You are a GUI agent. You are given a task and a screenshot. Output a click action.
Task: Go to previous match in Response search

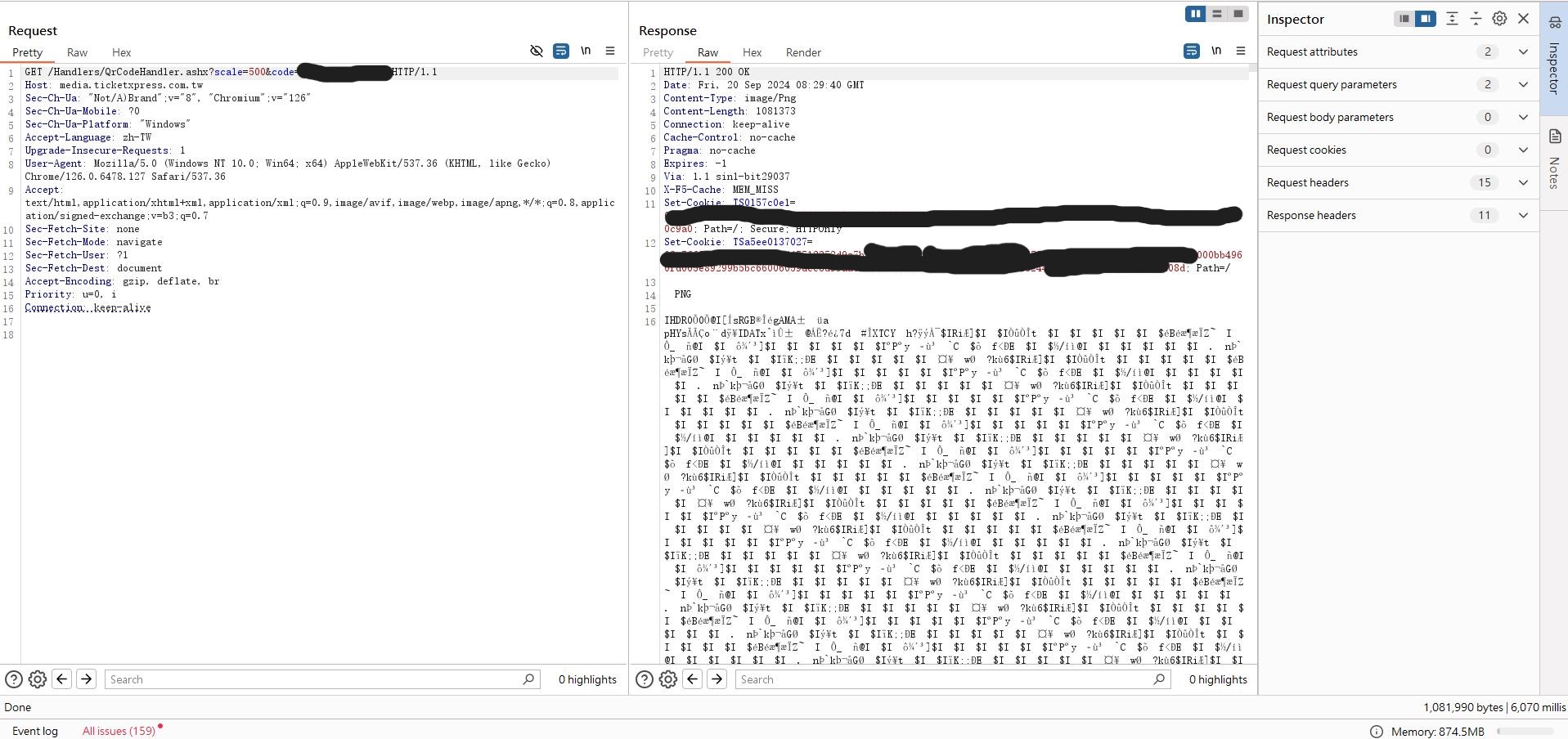(692, 679)
